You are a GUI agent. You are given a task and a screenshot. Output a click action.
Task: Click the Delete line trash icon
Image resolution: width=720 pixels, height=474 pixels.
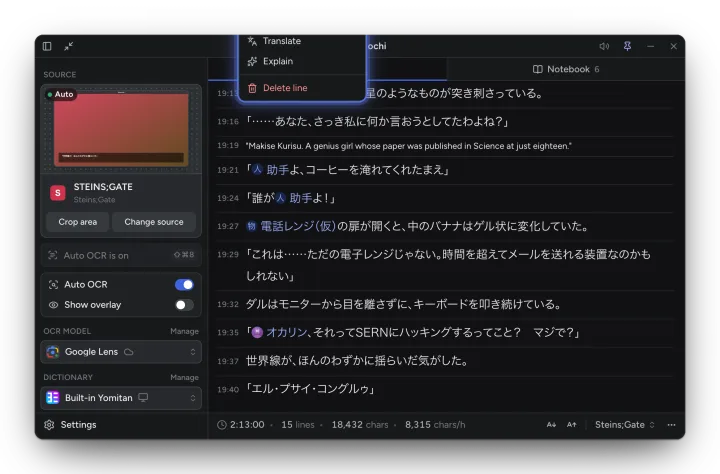(252, 88)
